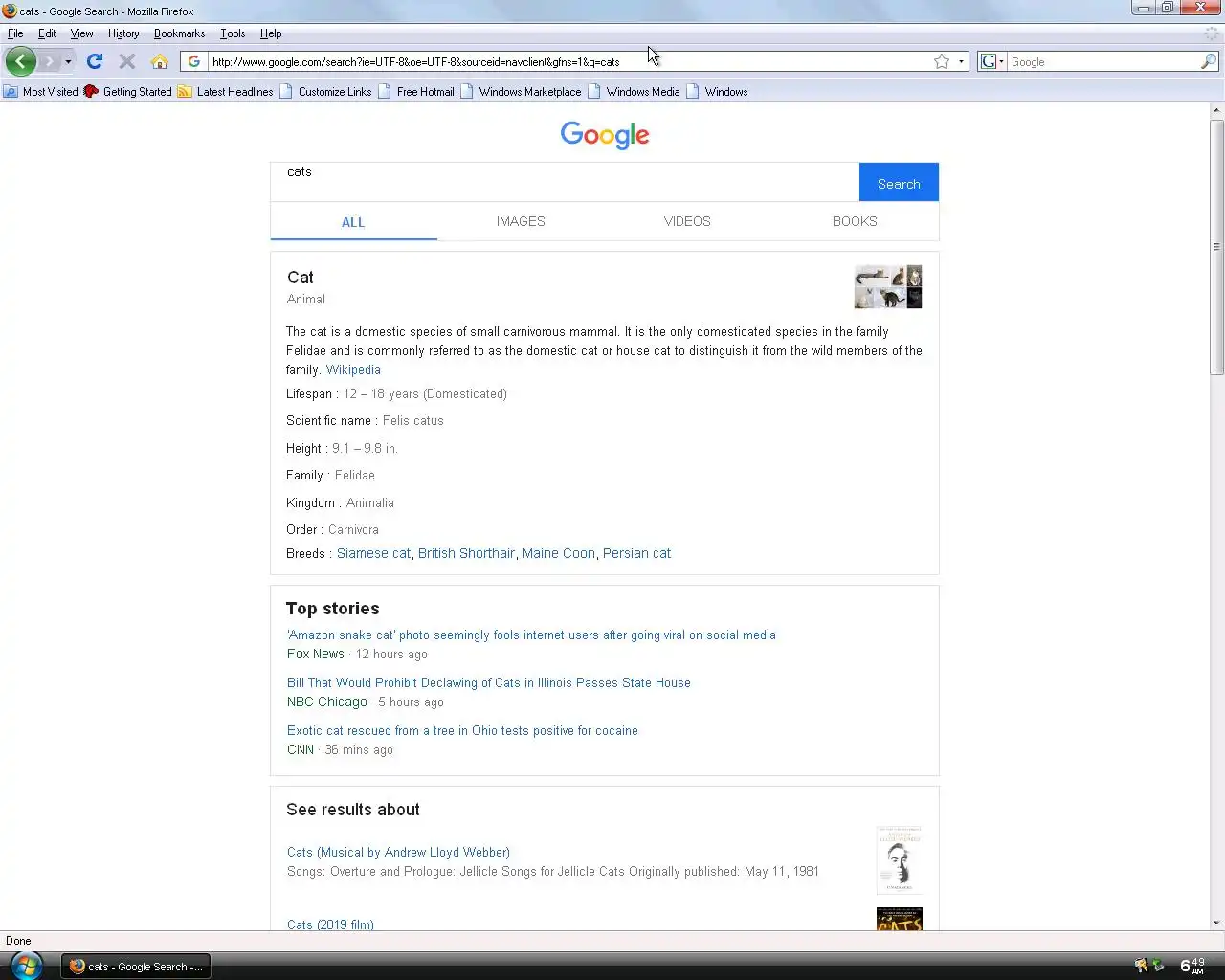Open the File menu
The height and width of the screenshot is (980, 1225).
[15, 33]
